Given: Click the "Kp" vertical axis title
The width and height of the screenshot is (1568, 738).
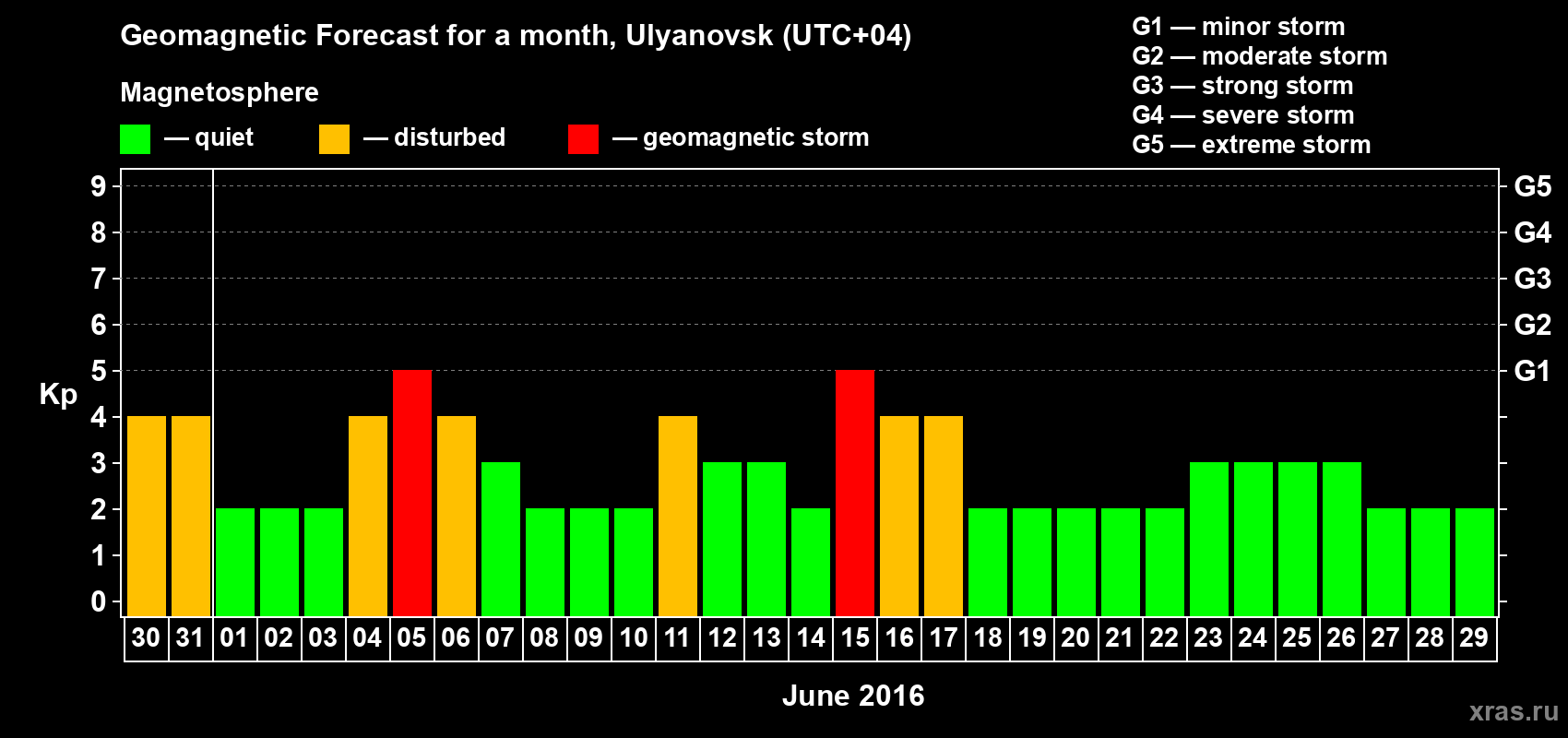Looking at the screenshot, I should tap(58, 395).
